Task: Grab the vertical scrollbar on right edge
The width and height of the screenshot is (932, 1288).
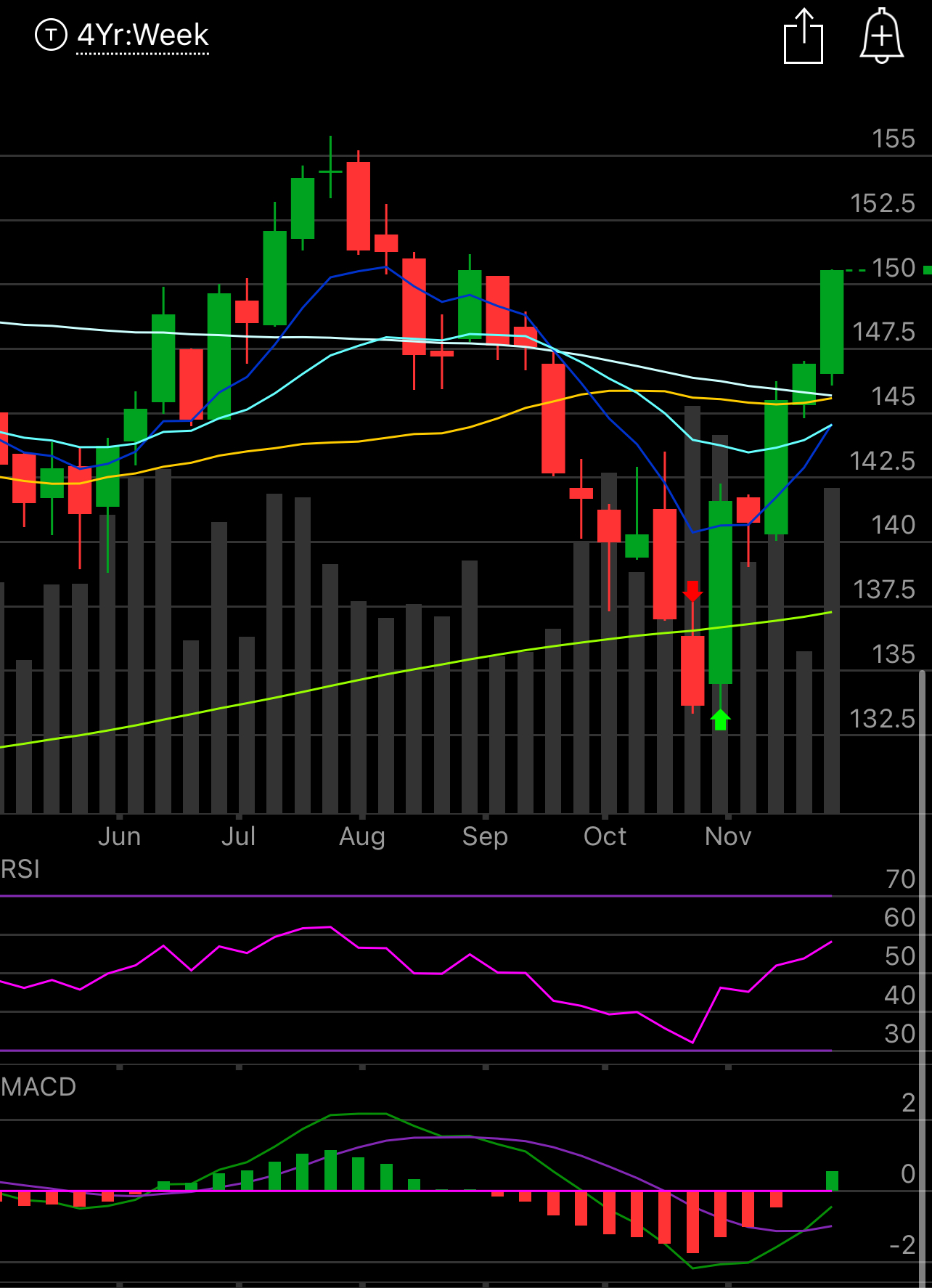Action: (x=923, y=978)
